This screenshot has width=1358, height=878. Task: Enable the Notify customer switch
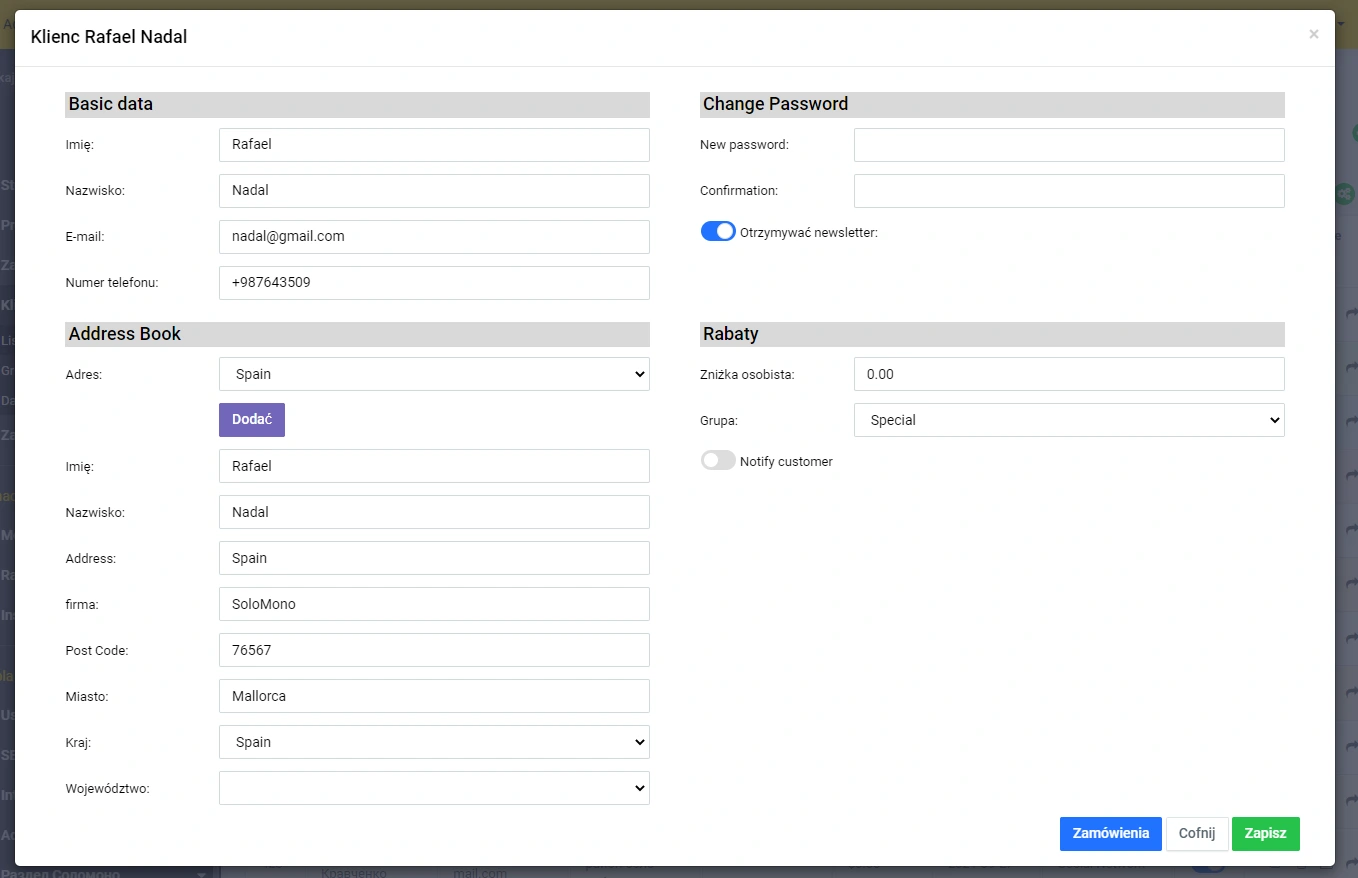(718, 461)
